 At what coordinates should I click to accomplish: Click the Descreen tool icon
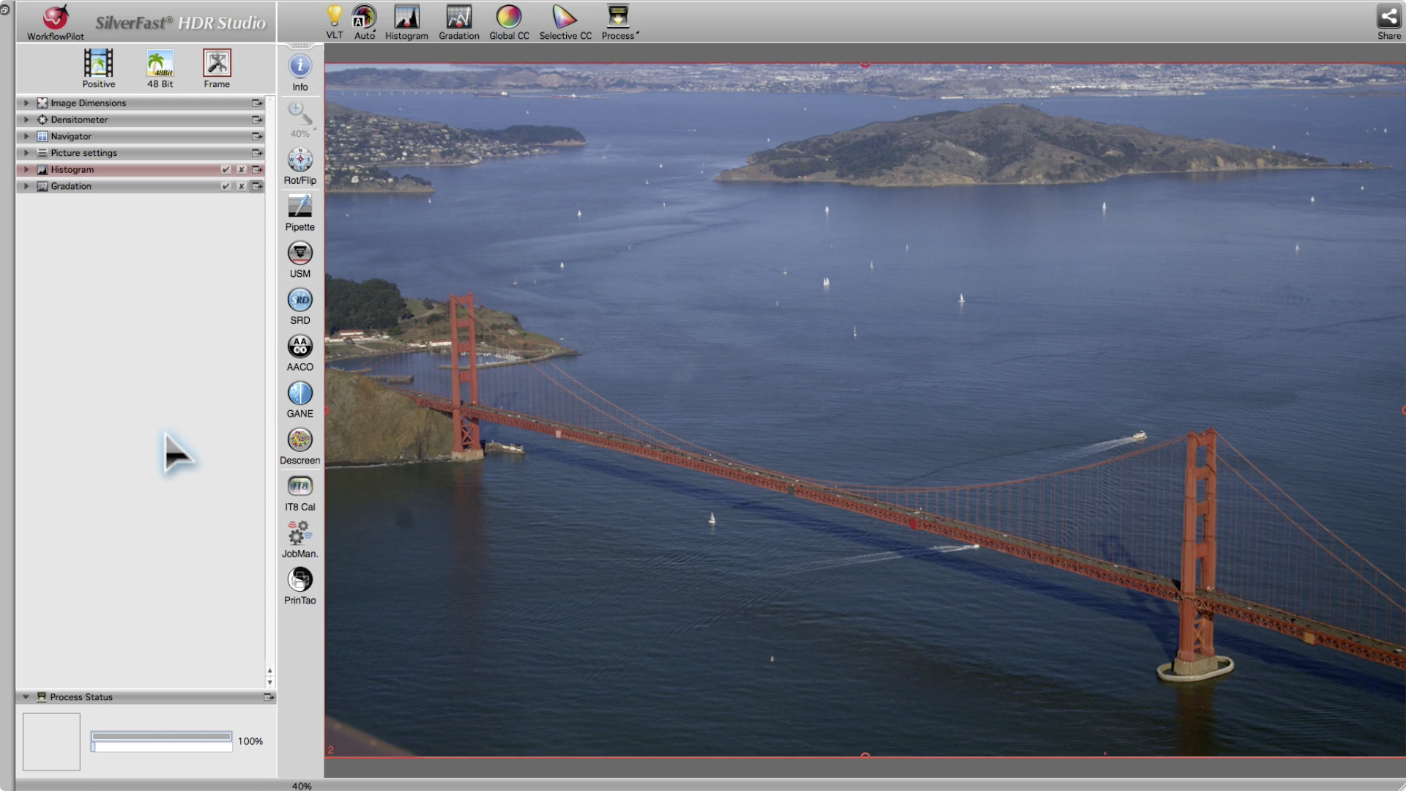299,440
